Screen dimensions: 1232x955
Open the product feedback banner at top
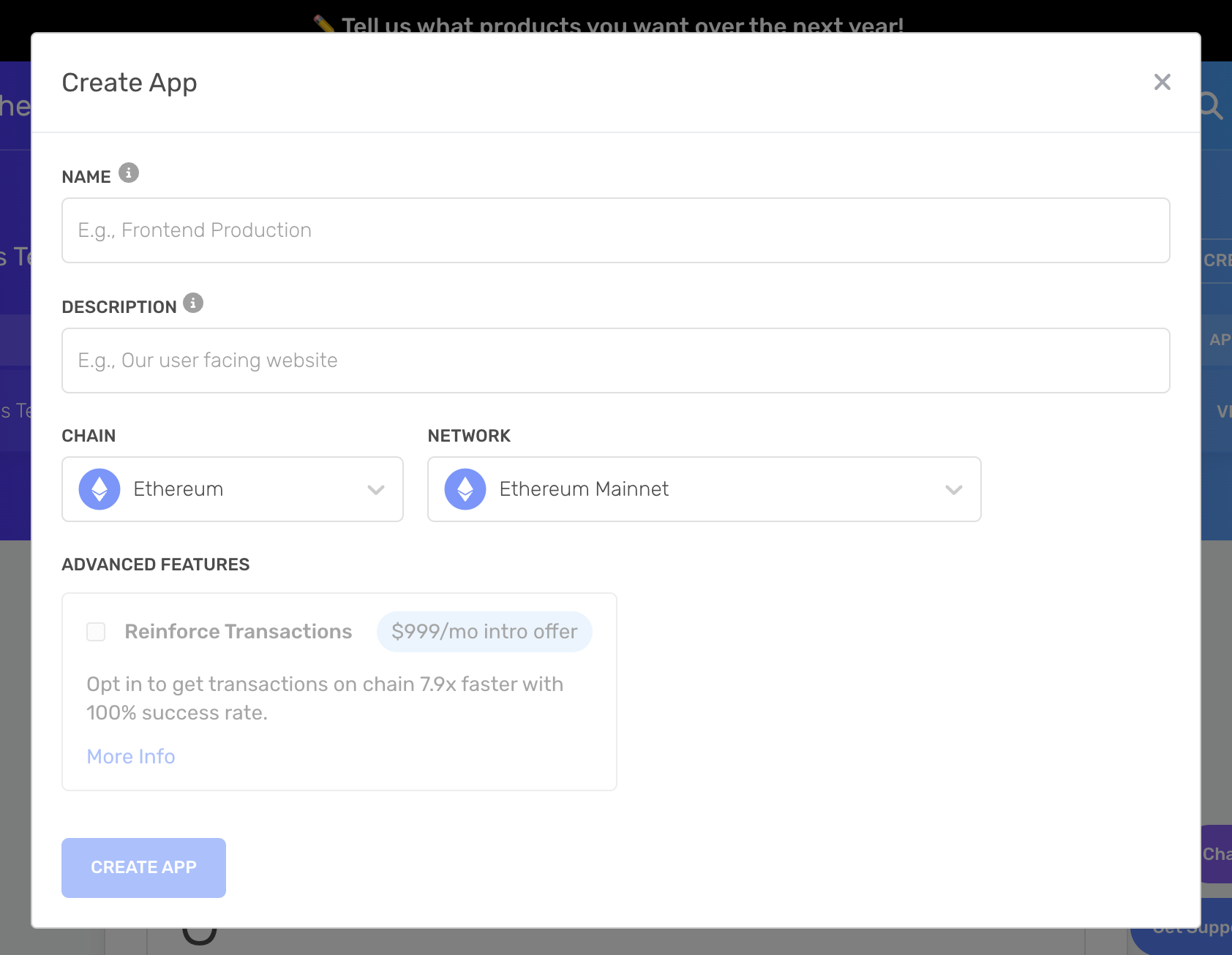coord(622,22)
